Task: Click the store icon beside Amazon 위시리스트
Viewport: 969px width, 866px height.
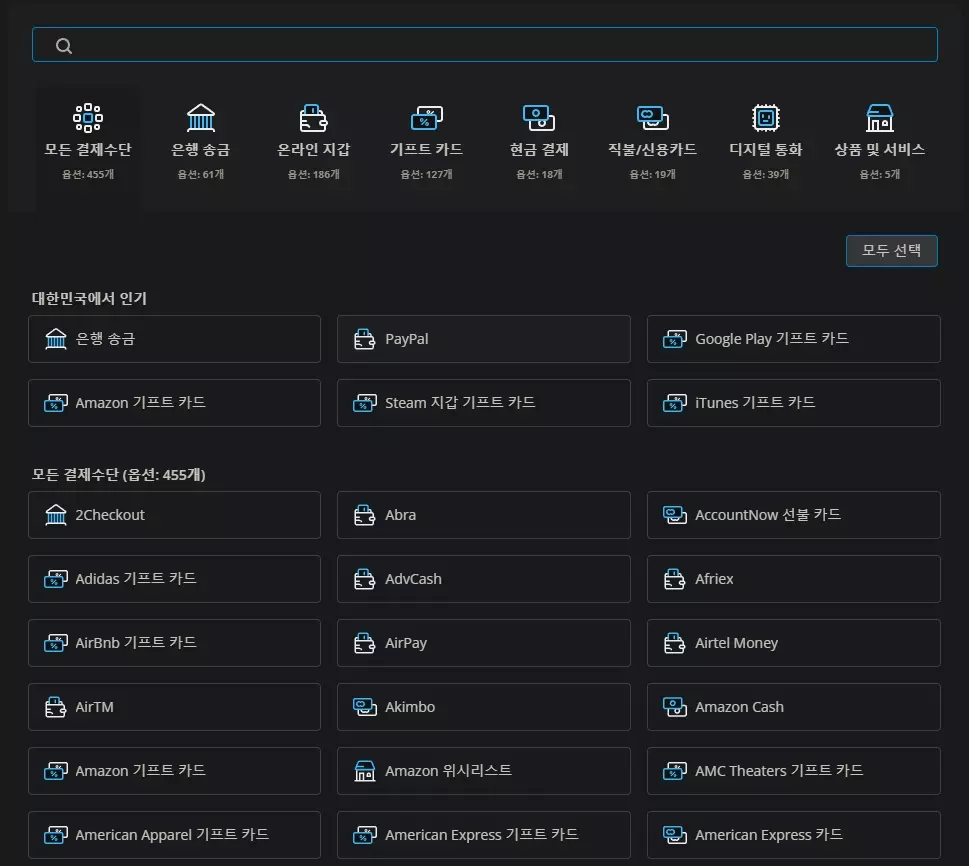Action: tap(365, 771)
